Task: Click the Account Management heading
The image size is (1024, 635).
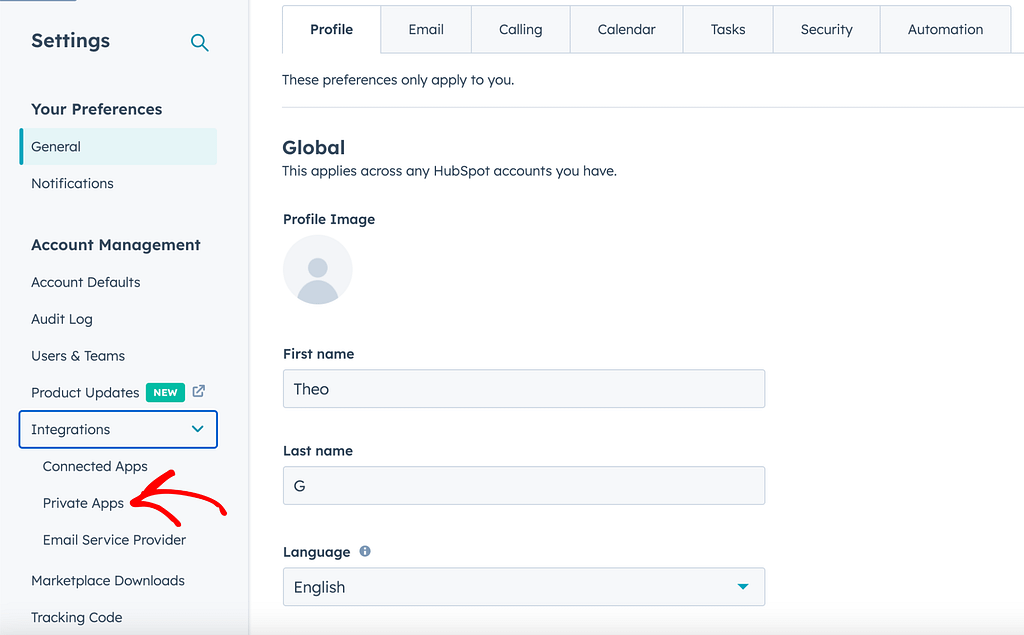Action: click(116, 245)
